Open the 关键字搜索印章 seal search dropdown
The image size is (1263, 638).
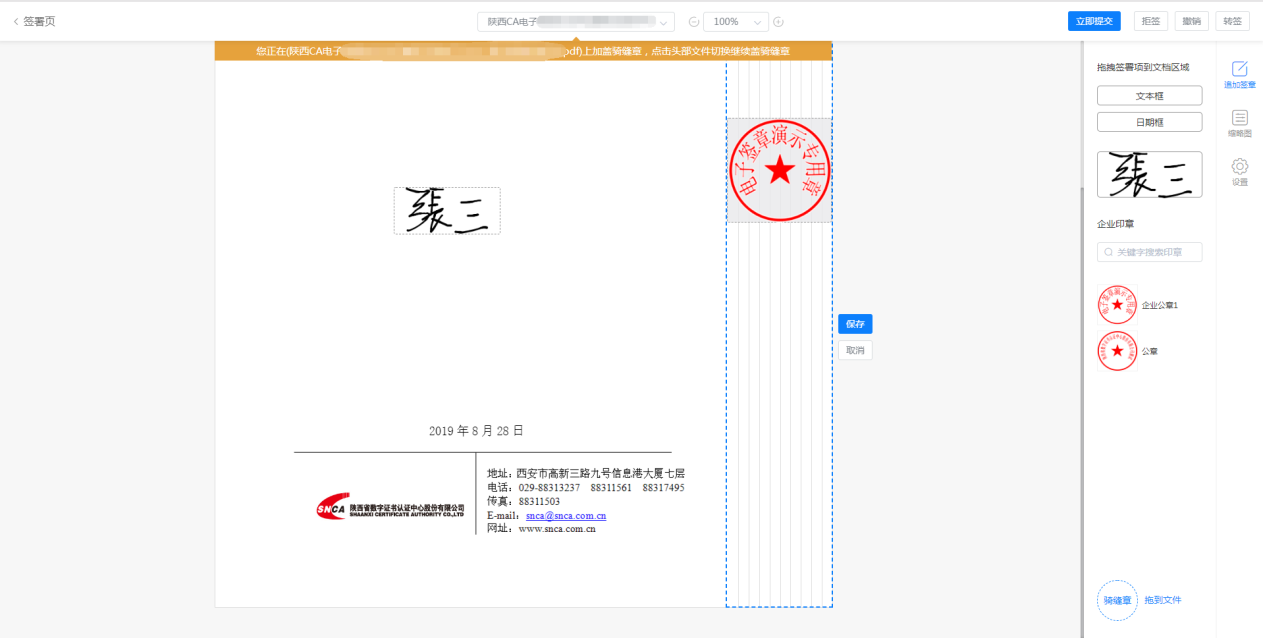click(1149, 251)
